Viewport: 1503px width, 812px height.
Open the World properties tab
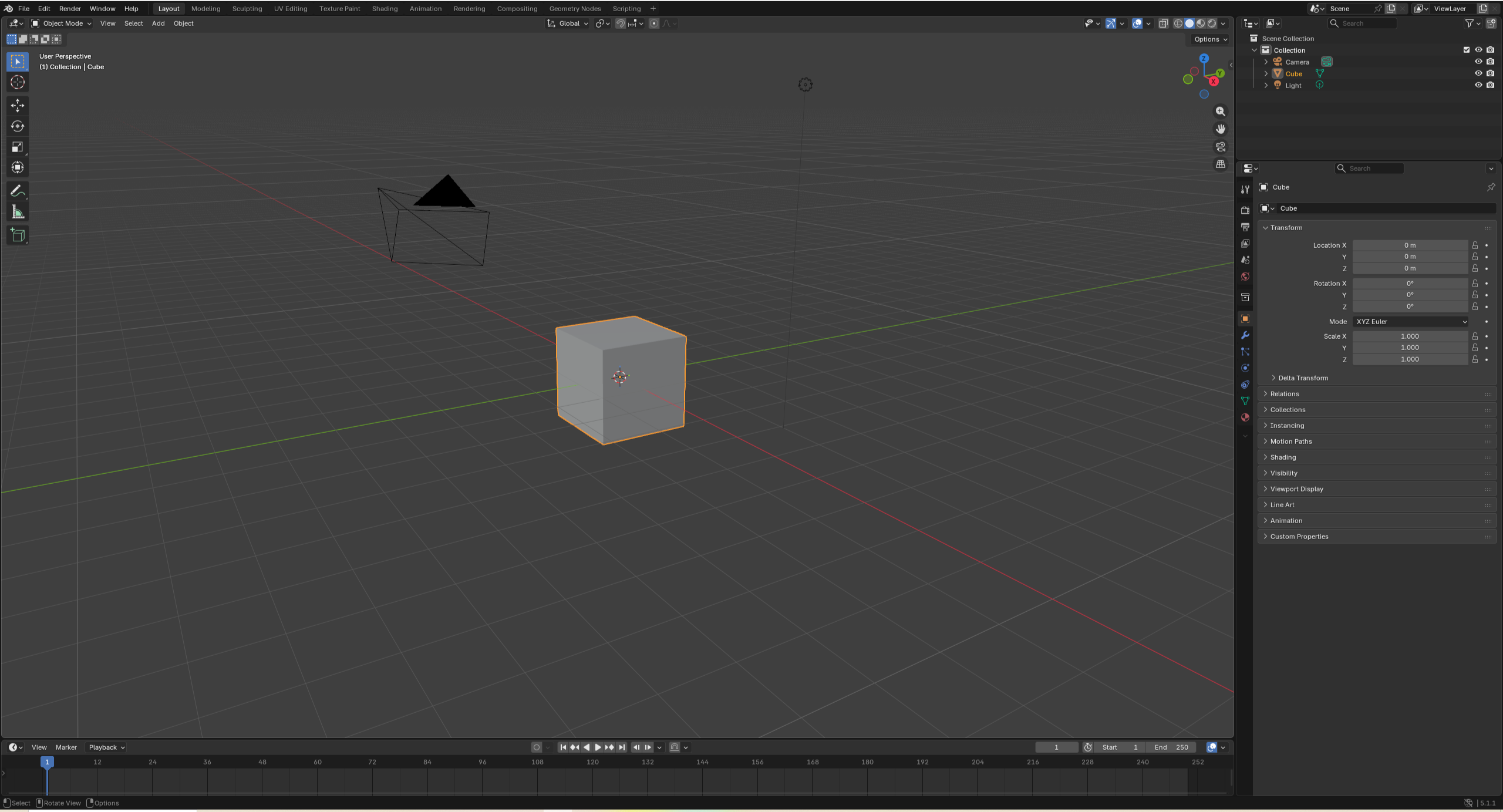[x=1245, y=276]
